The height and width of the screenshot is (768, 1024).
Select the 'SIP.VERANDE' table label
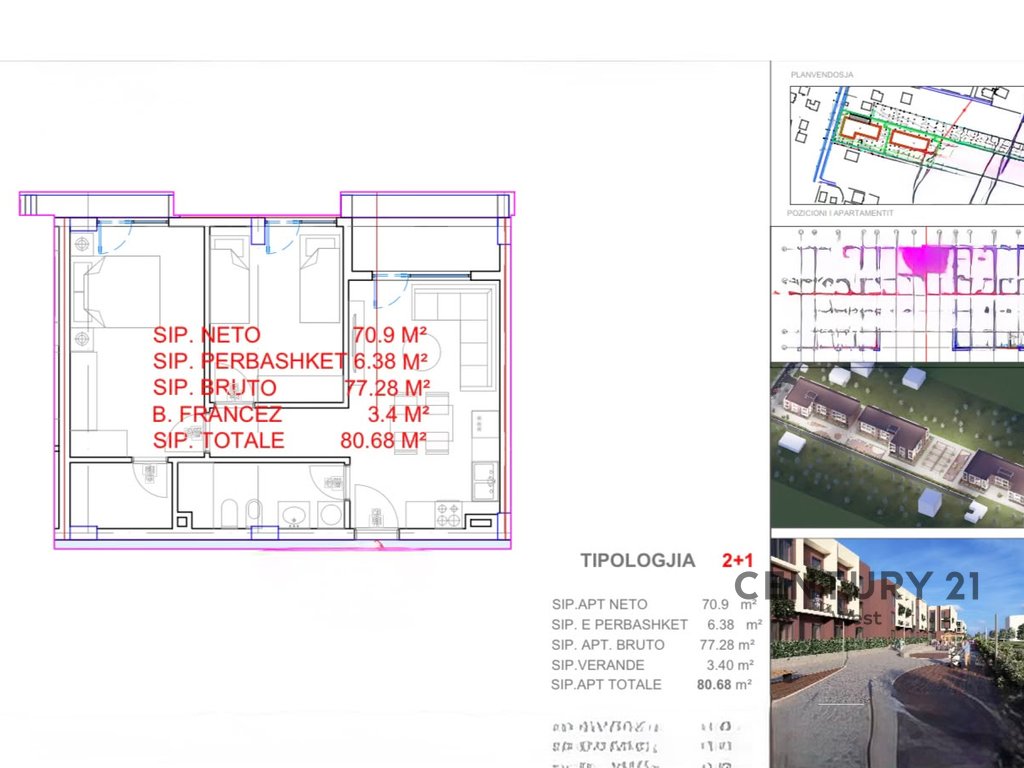pos(598,665)
